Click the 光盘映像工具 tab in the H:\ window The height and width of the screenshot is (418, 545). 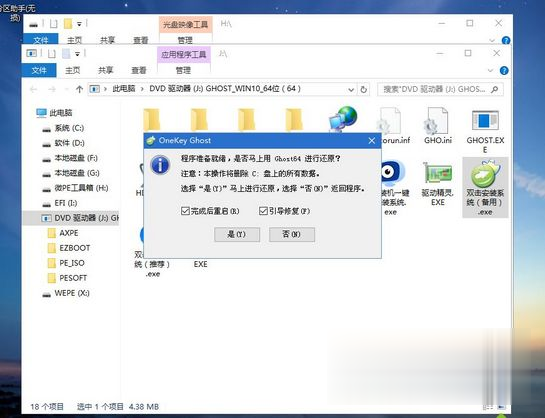tap(186, 24)
